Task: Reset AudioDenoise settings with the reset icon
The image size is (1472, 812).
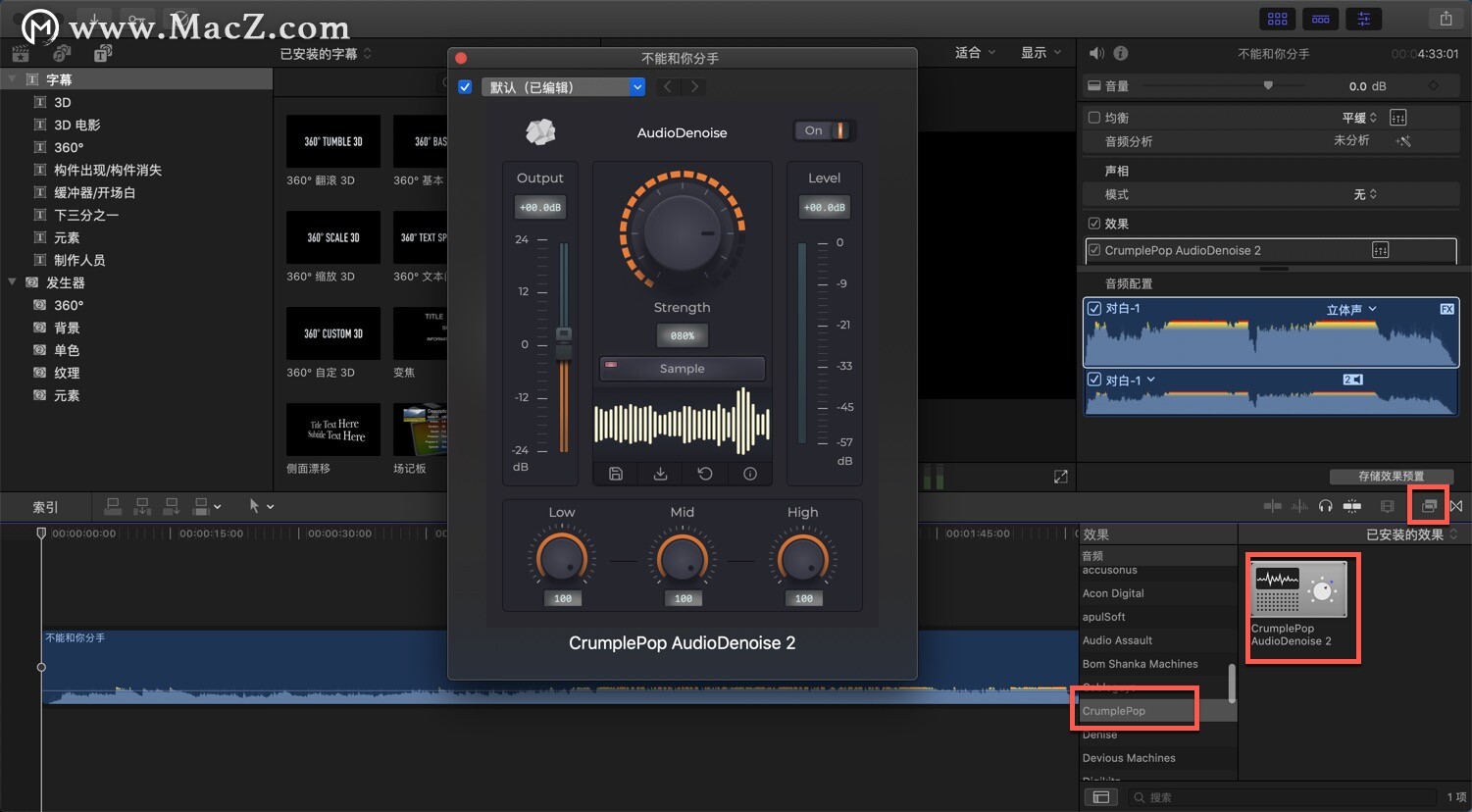Action: click(705, 474)
